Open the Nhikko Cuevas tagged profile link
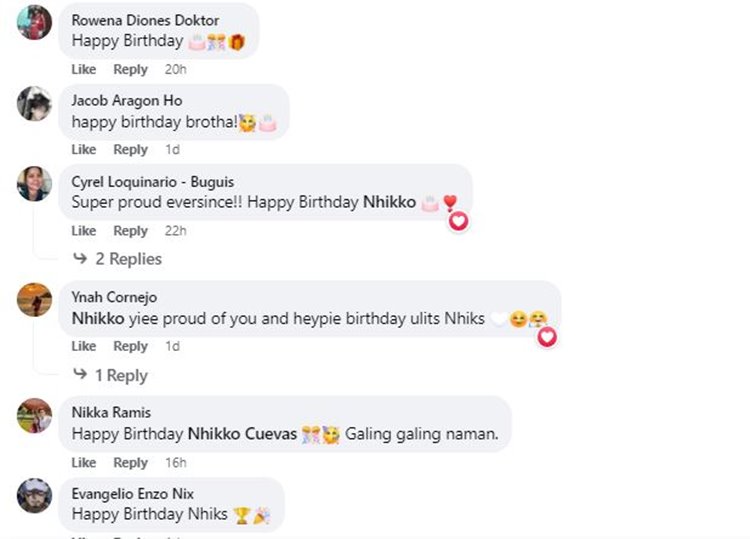 (242, 435)
